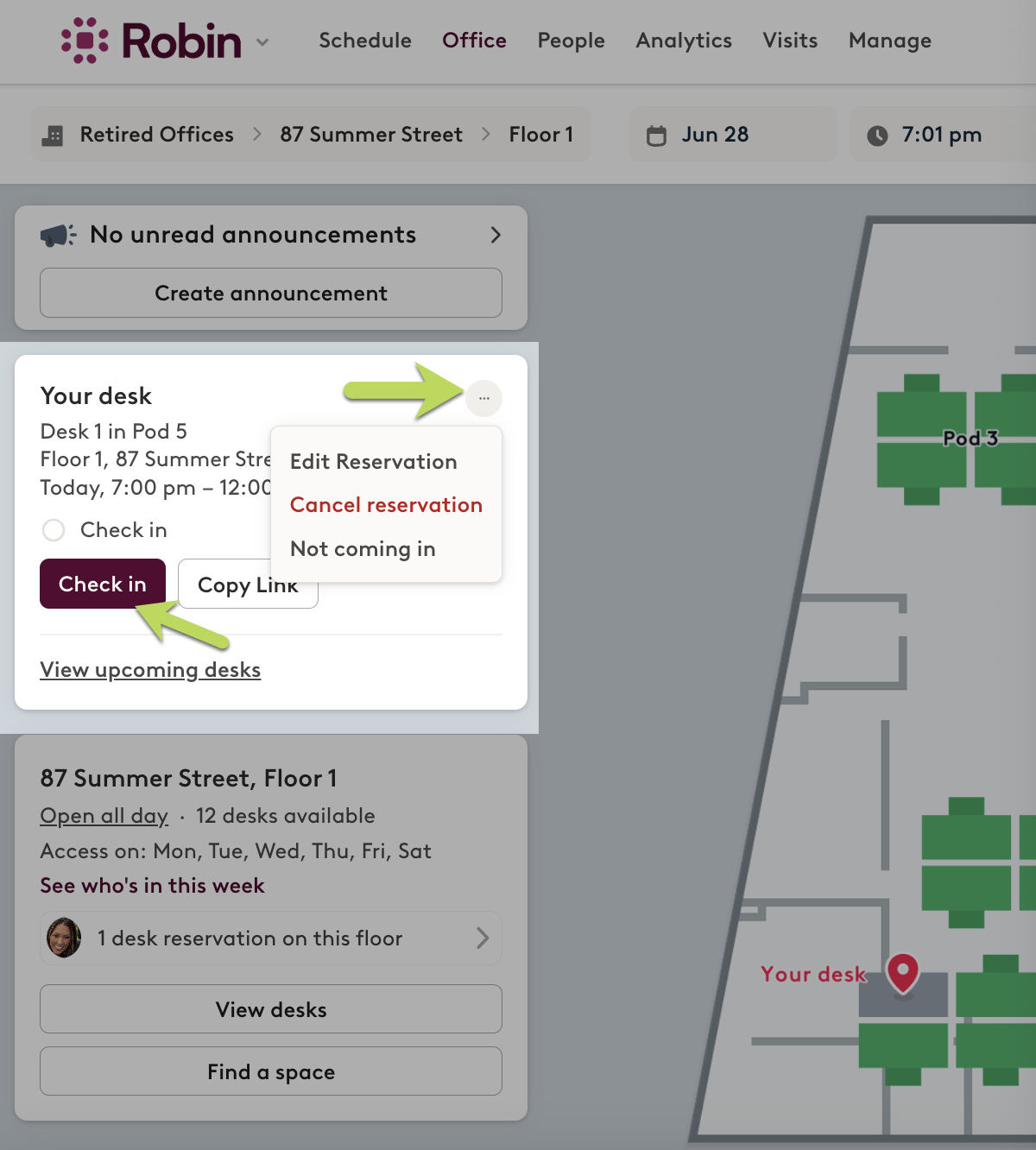Open the Floor 1 breadcrumb selector
Viewport: 1036px width, 1150px height.
coord(541,135)
